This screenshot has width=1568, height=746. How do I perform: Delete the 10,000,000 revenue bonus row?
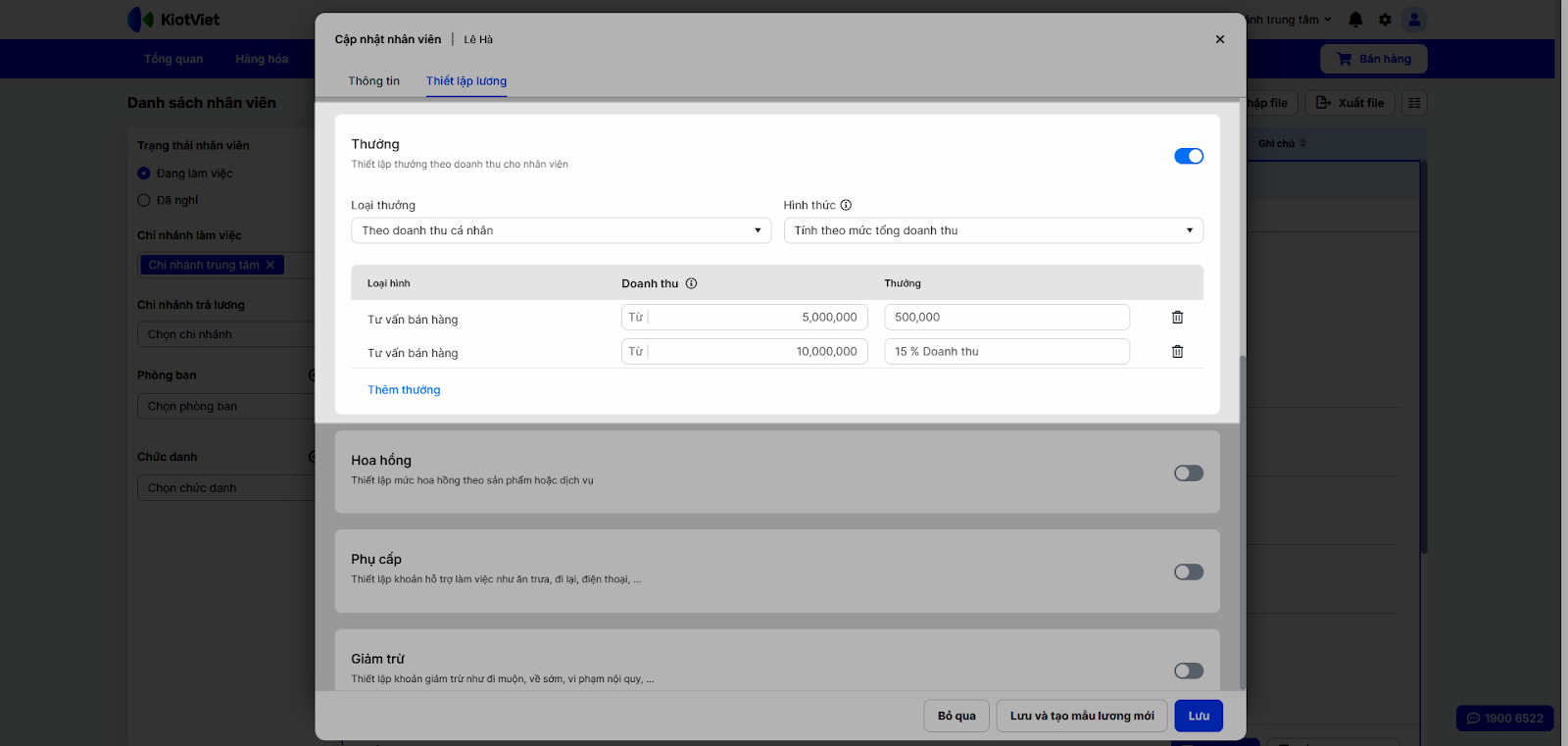(1177, 352)
